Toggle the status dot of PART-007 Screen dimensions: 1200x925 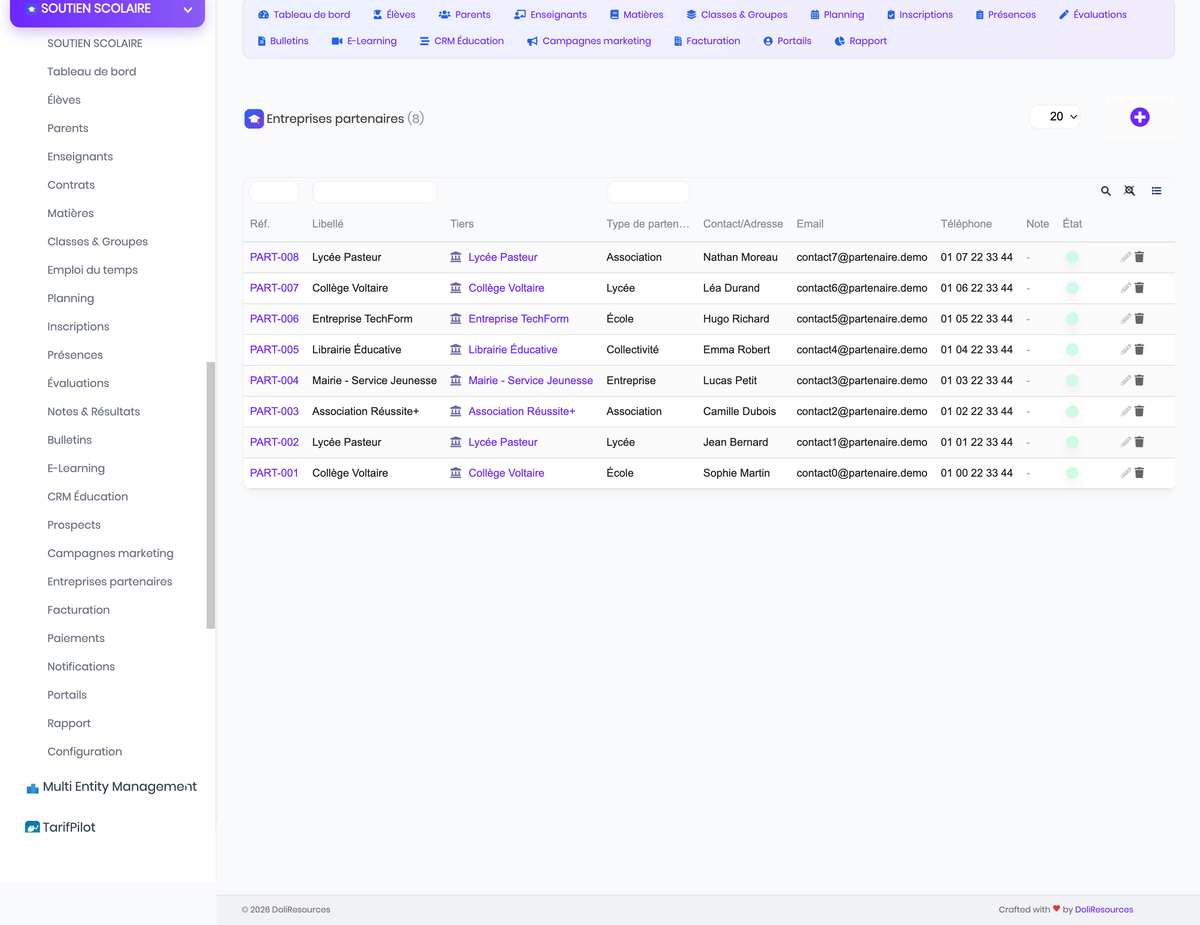[x=1072, y=288]
